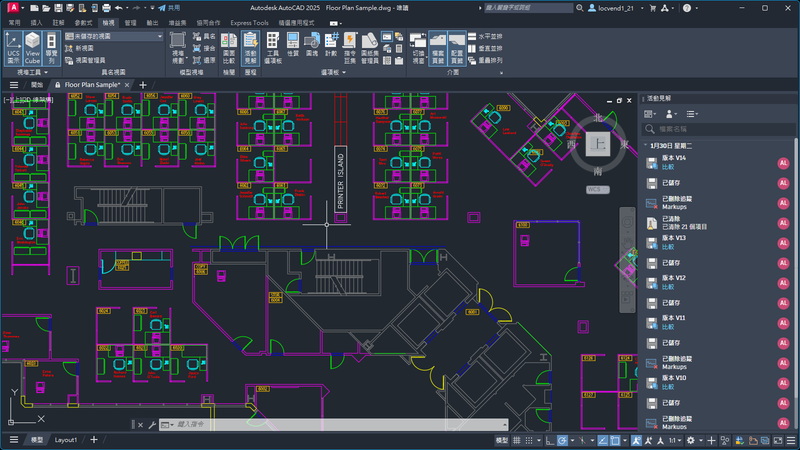This screenshot has height=450, width=800.
Task: Click 比較 link under 版本 V12
Action: (668, 287)
